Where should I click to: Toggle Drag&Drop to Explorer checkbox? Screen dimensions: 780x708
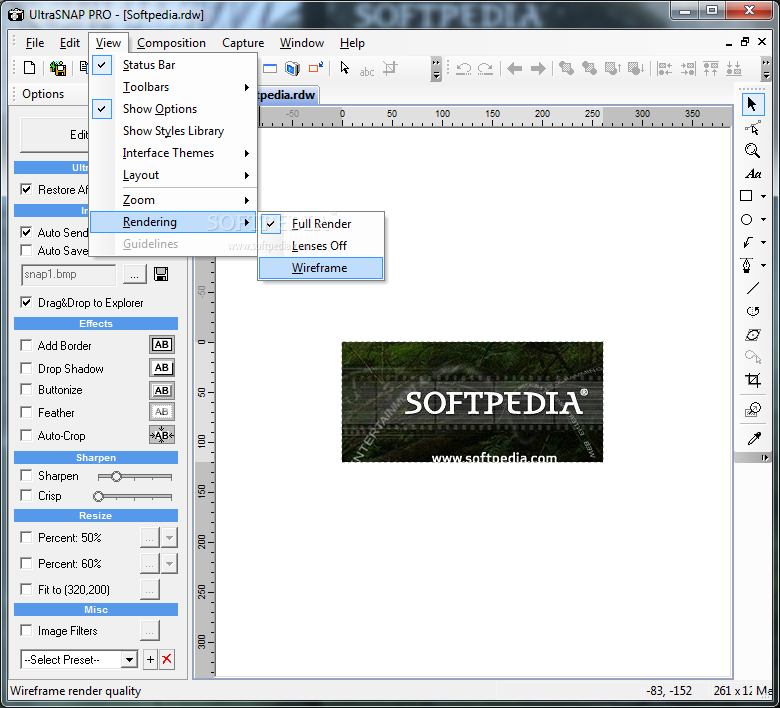click(26, 303)
